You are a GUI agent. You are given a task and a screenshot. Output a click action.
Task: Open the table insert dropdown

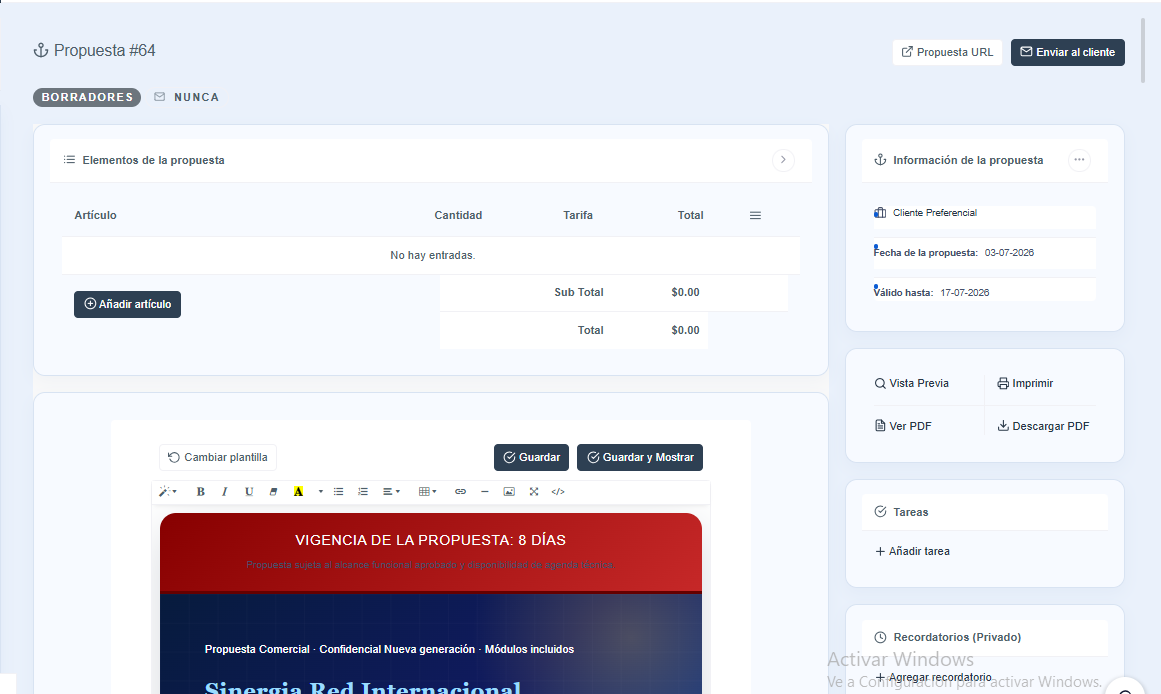tap(427, 492)
